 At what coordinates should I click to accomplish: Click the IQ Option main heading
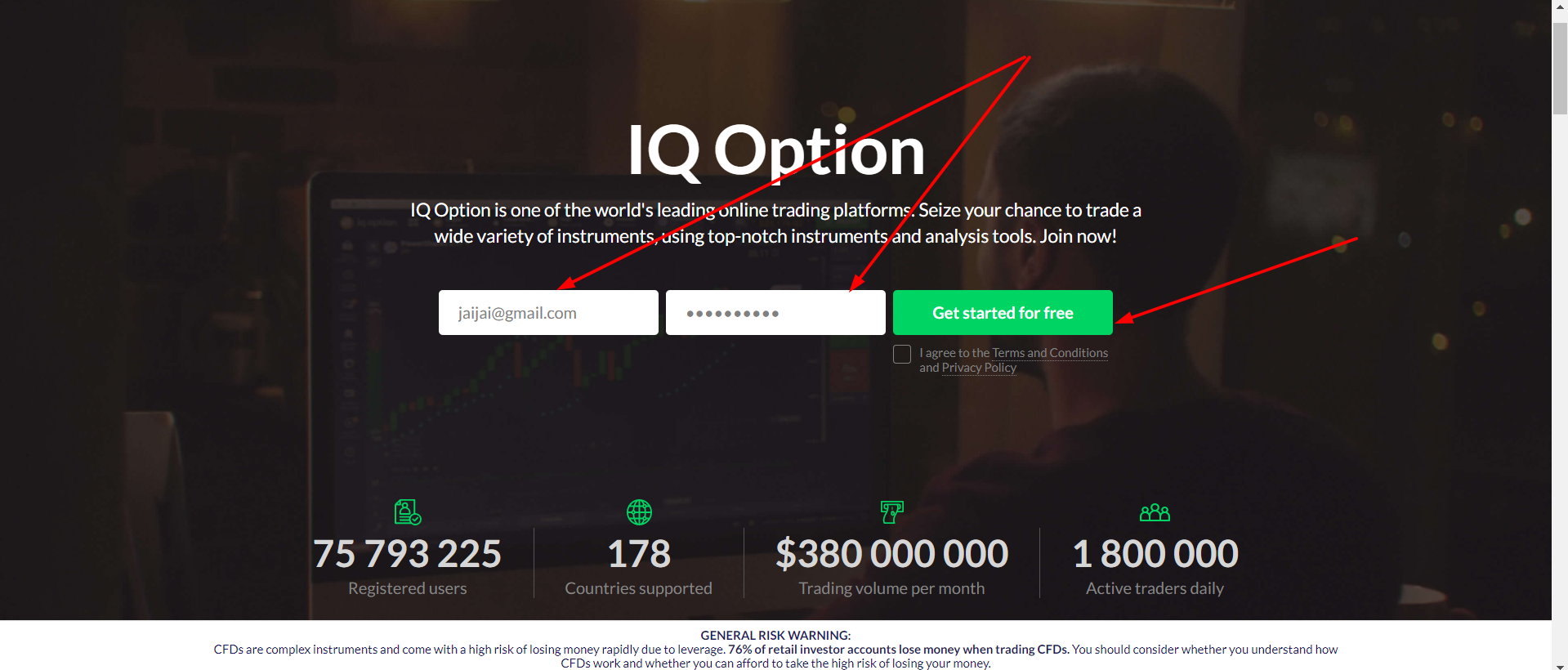tap(775, 150)
